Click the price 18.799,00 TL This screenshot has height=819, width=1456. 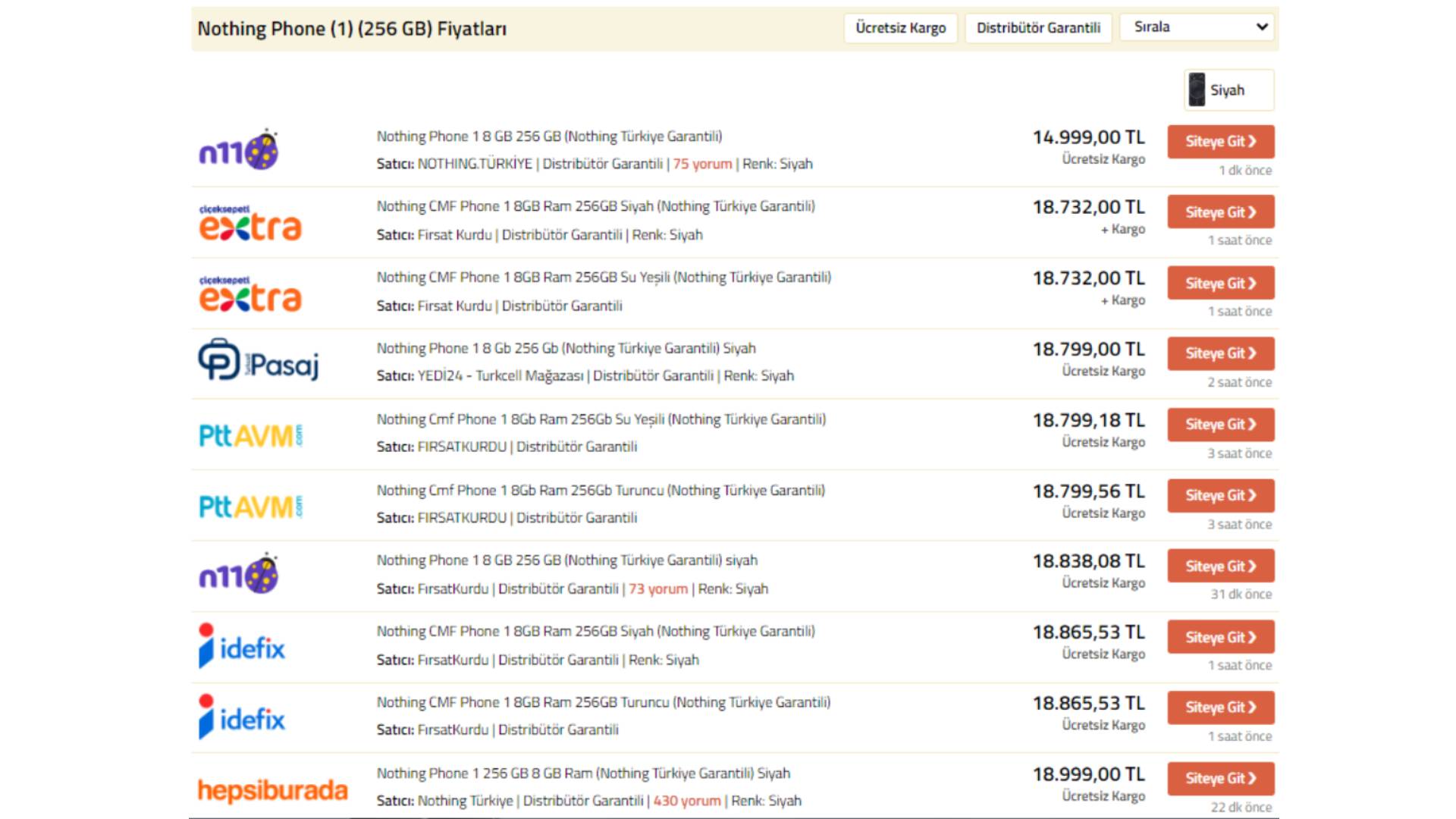1088,350
